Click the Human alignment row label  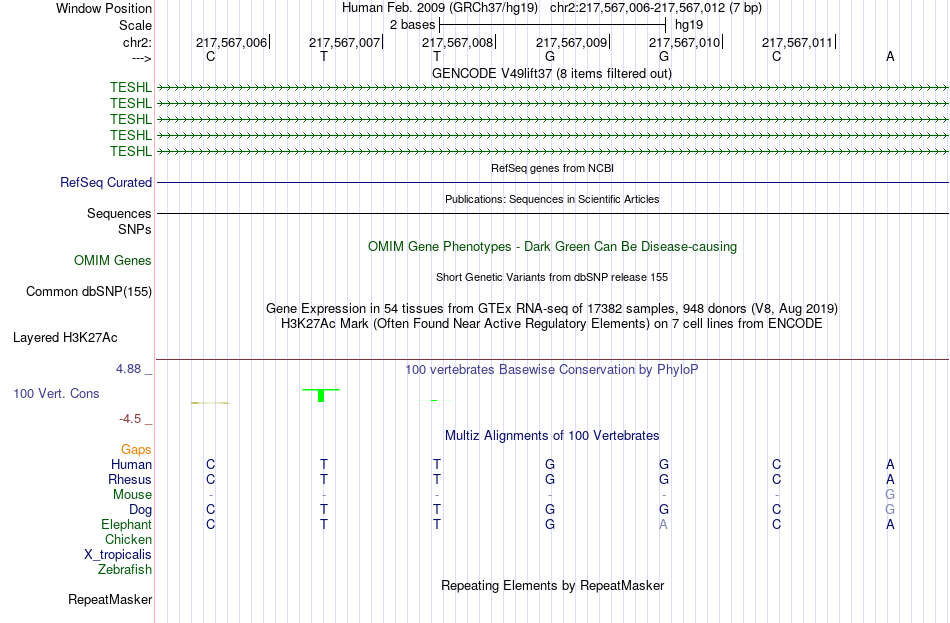pyautogui.click(x=131, y=465)
